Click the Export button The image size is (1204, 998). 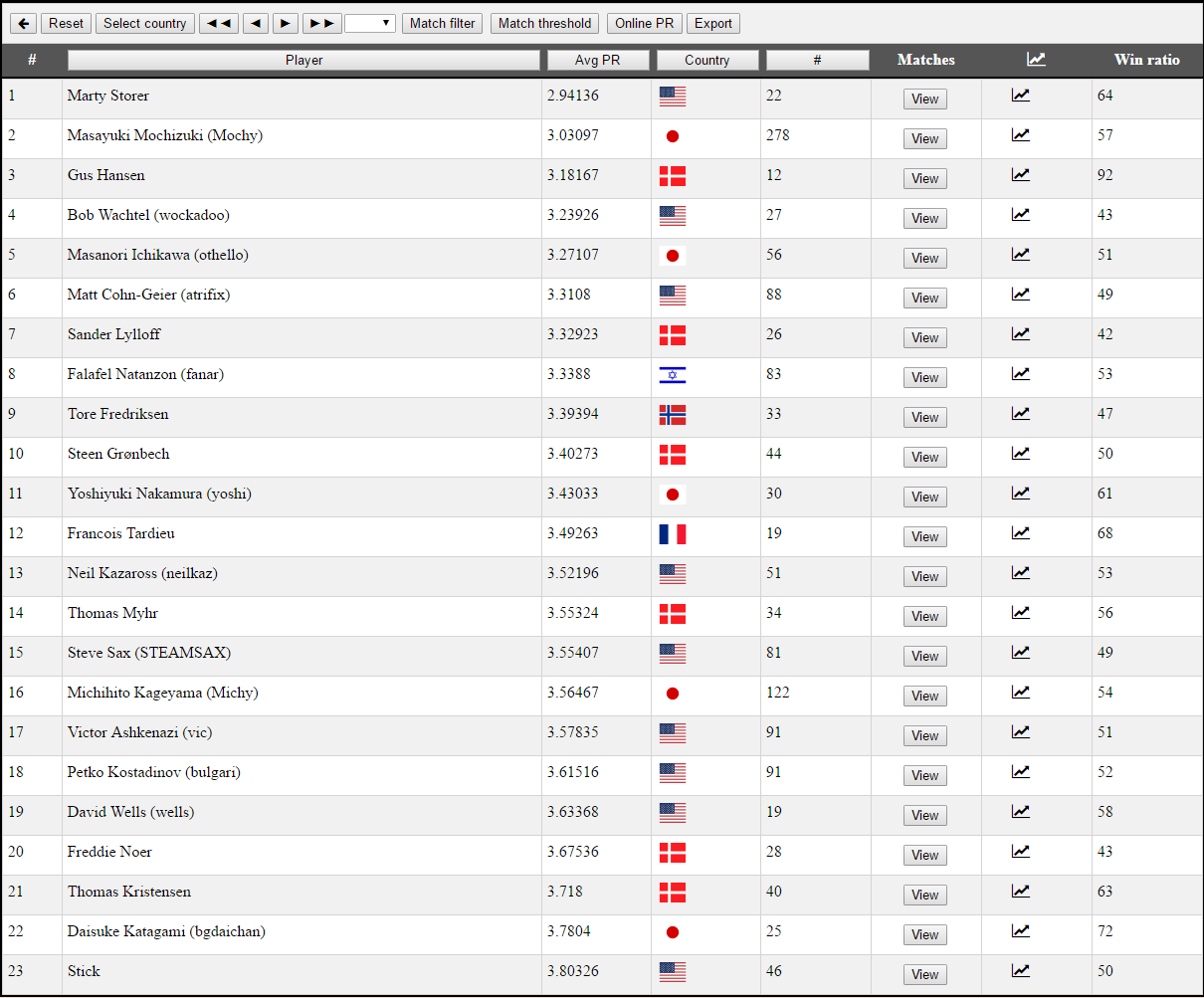tap(712, 23)
